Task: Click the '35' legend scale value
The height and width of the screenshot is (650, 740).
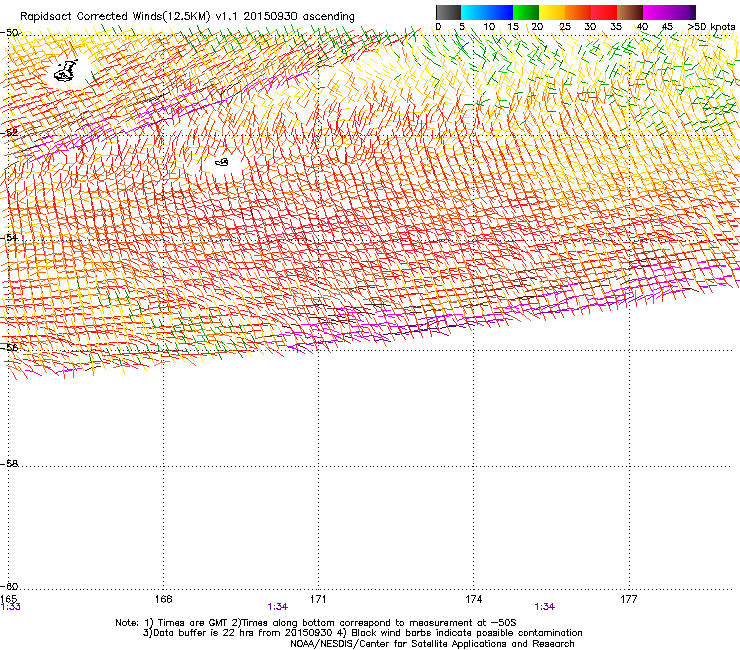Action: (x=616, y=27)
